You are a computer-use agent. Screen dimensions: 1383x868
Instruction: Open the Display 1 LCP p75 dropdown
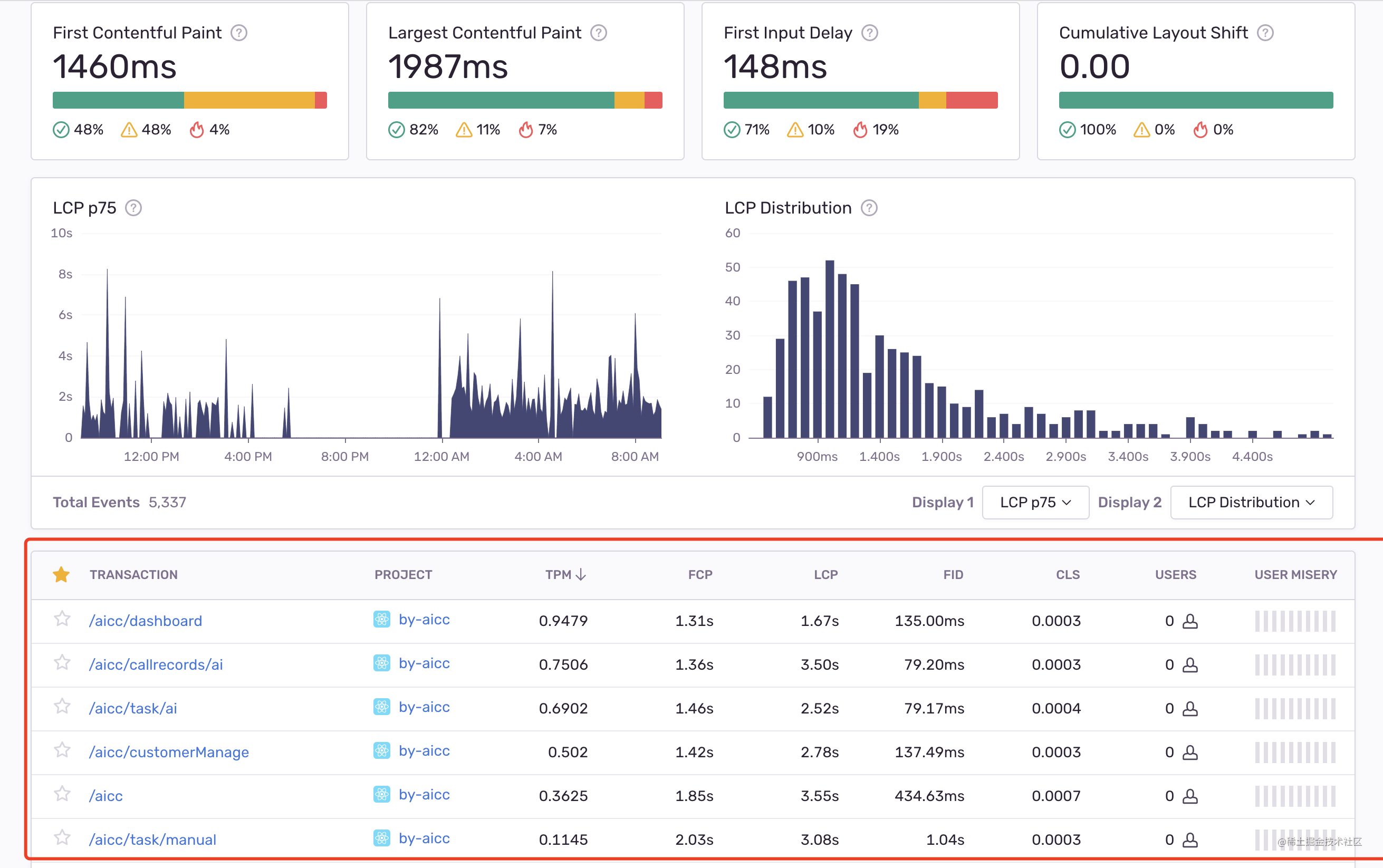[x=1035, y=503]
